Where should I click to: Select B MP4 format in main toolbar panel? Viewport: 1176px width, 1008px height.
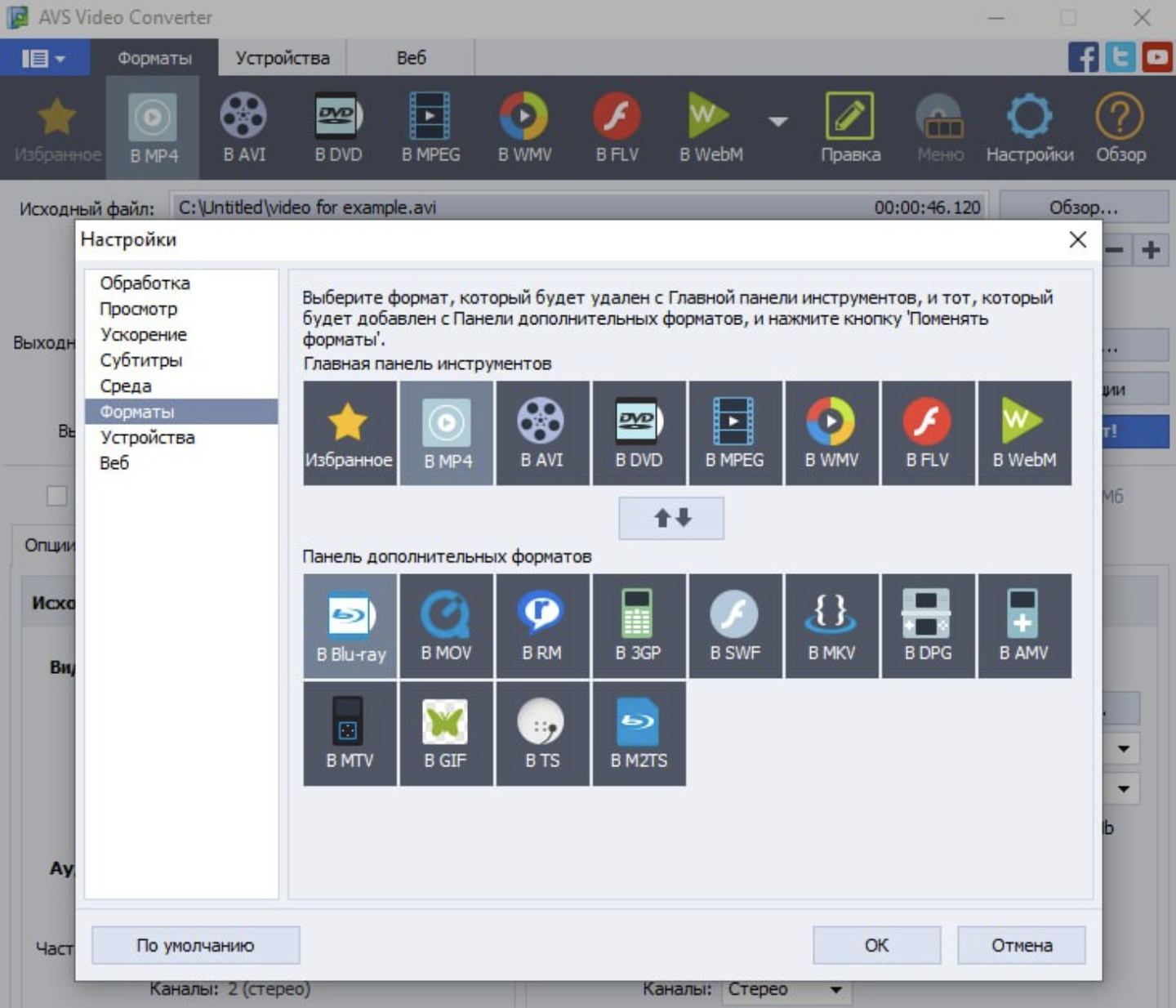pos(446,433)
